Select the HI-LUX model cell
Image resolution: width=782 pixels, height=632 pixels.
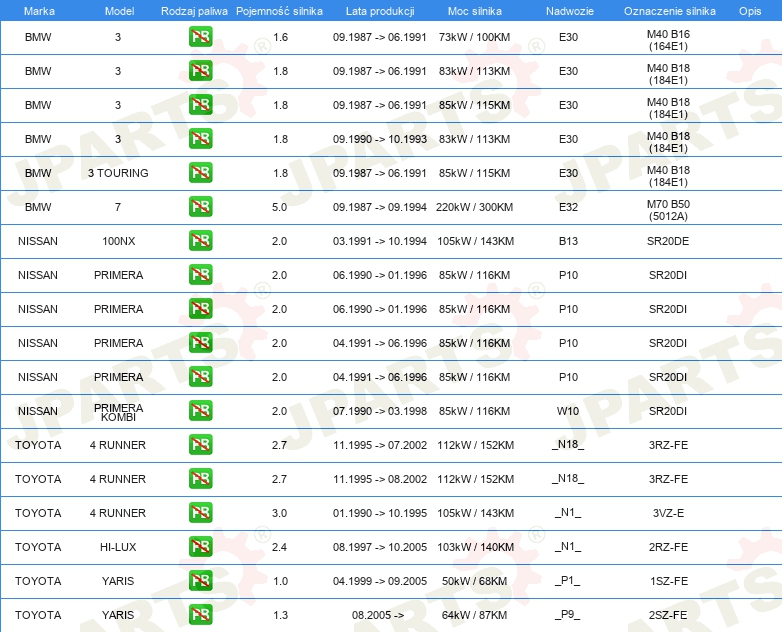pos(118,547)
